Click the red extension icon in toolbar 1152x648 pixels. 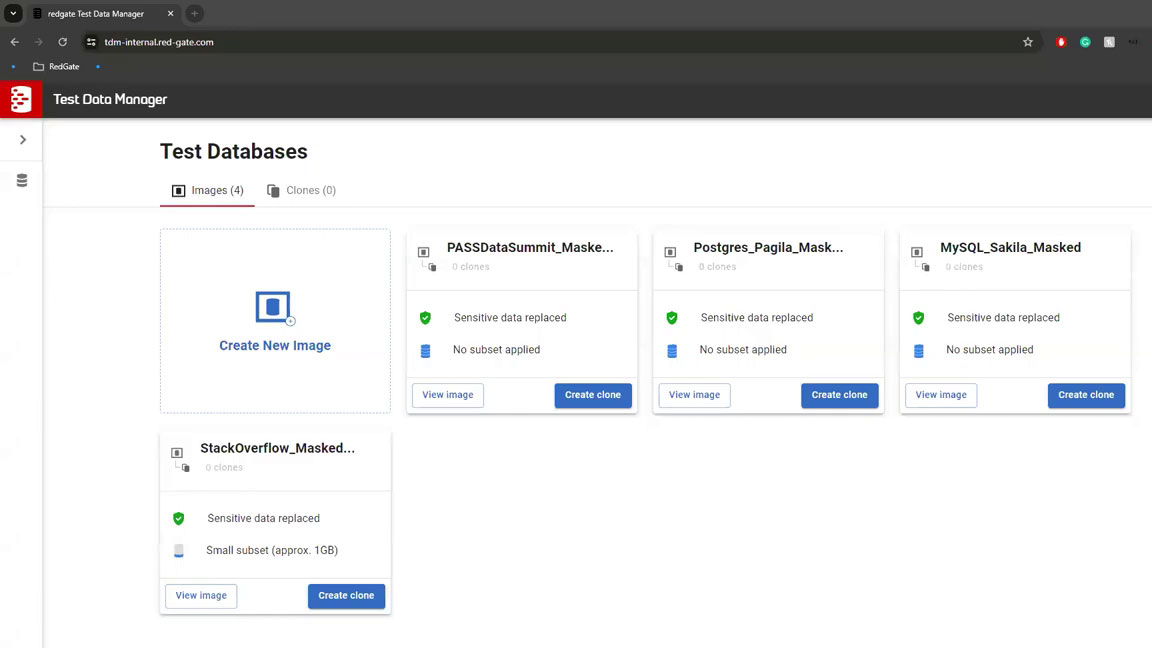[1061, 42]
